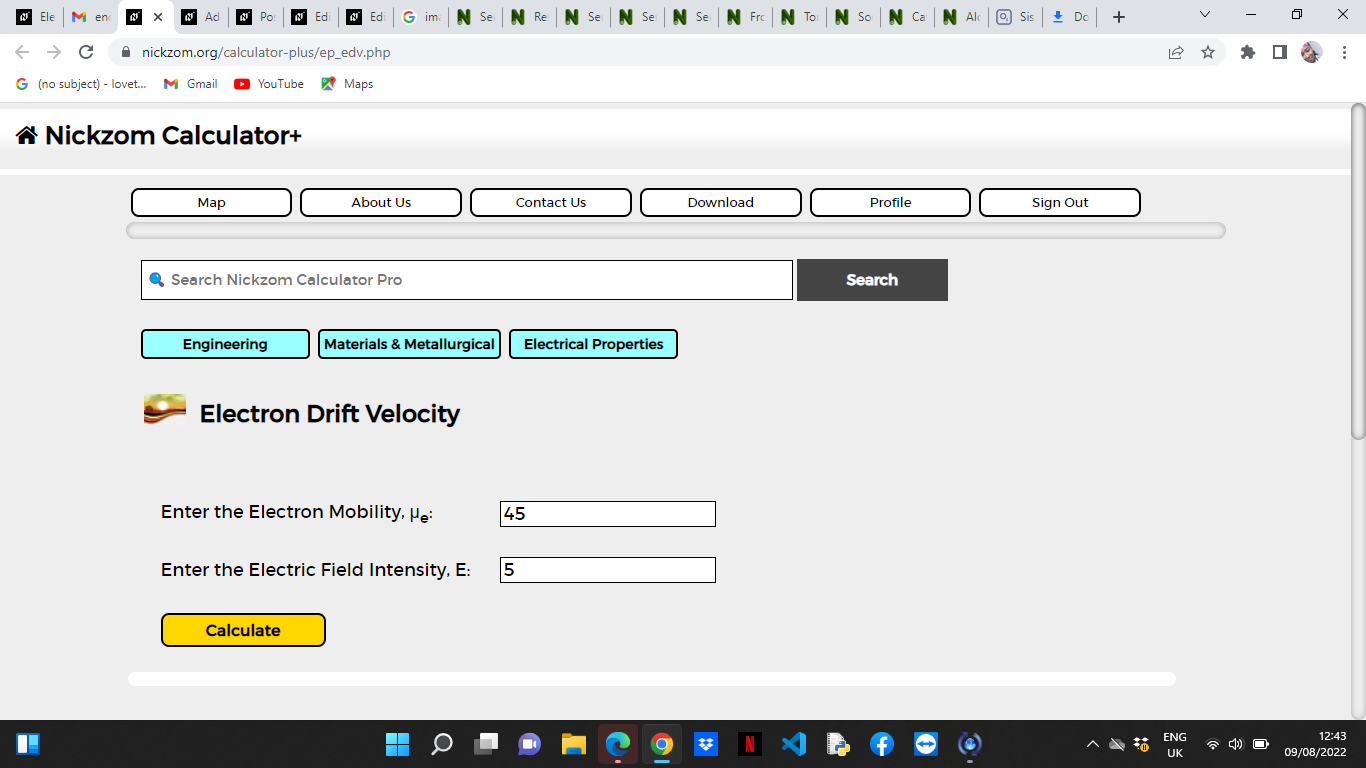The height and width of the screenshot is (768, 1366).
Task: Switch to the Gmail 'enc' browser tab
Action: pyautogui.click(x=91, y=17)
